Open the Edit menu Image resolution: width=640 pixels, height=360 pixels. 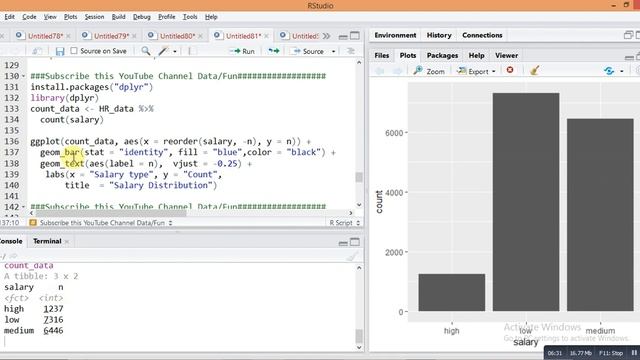click(x=9, y=17)
